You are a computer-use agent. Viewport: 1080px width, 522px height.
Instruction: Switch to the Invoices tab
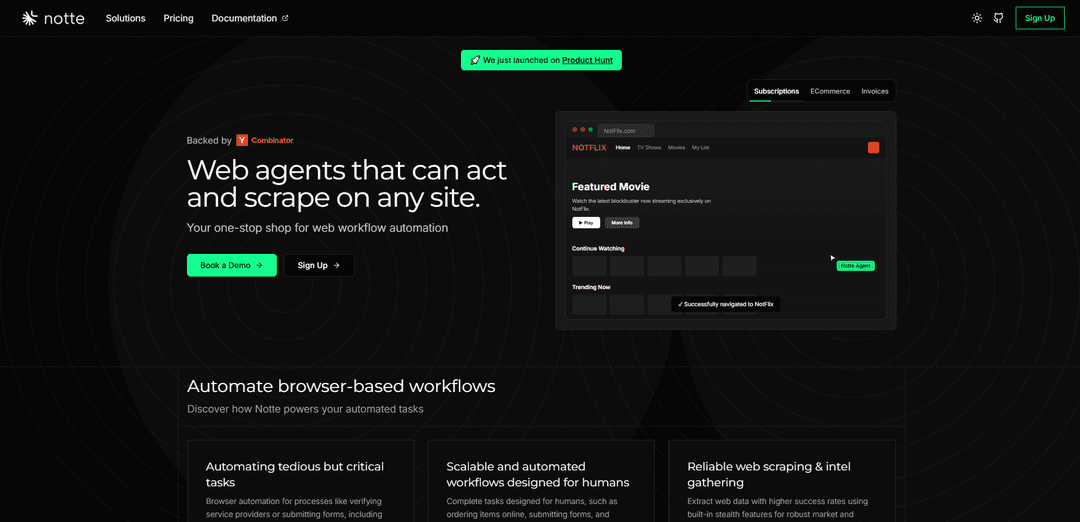pyautogui.click(x=875, y=91)
